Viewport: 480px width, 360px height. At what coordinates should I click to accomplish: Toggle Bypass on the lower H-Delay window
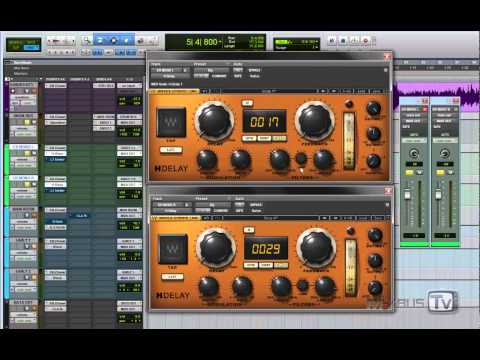click(256, 205)
